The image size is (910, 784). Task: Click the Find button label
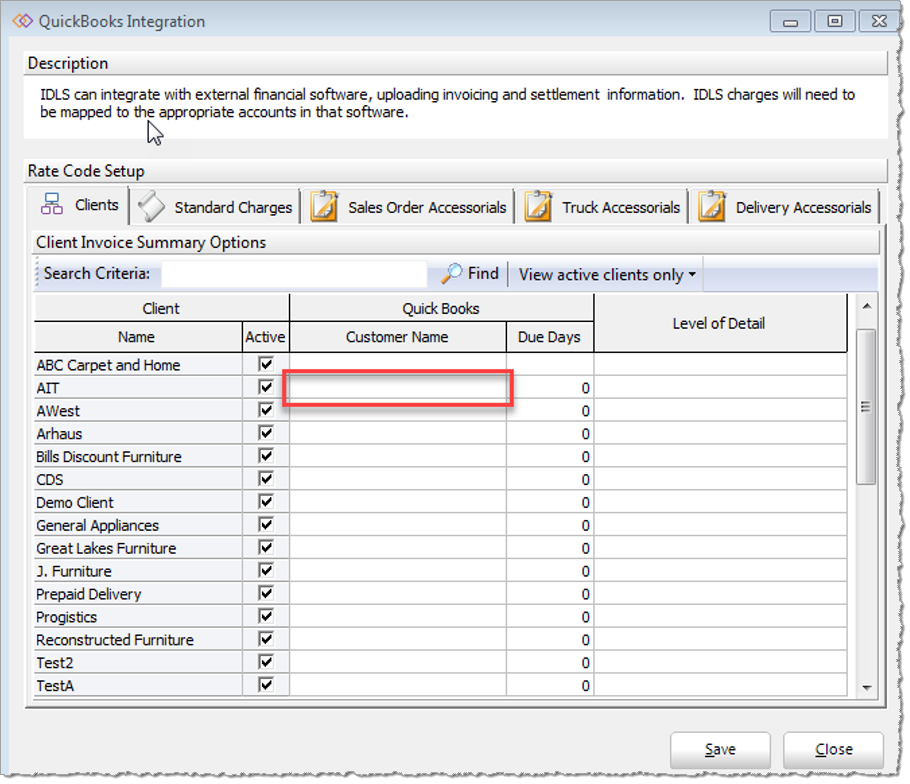pos(483,273)
